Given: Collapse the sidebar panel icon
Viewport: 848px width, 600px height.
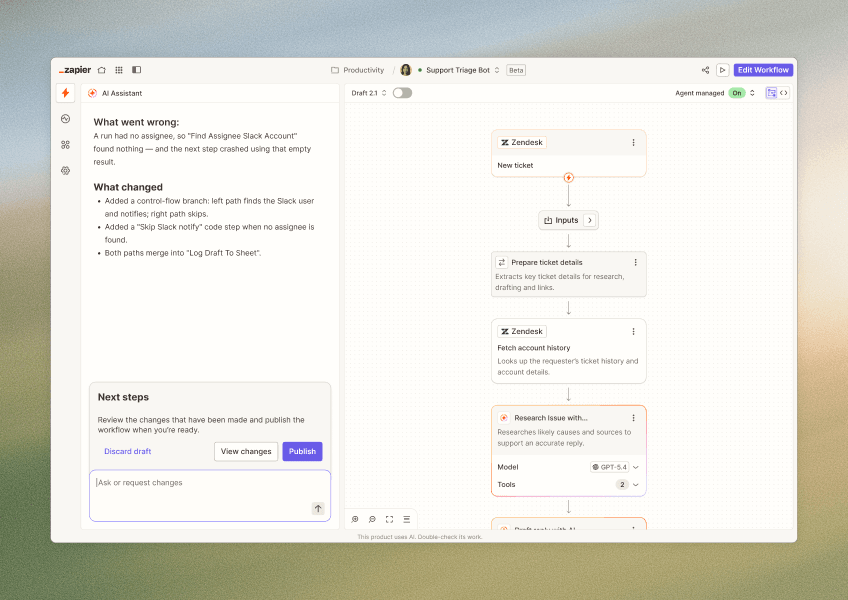Looking at the screenshot, I should [x=136, y=70].
